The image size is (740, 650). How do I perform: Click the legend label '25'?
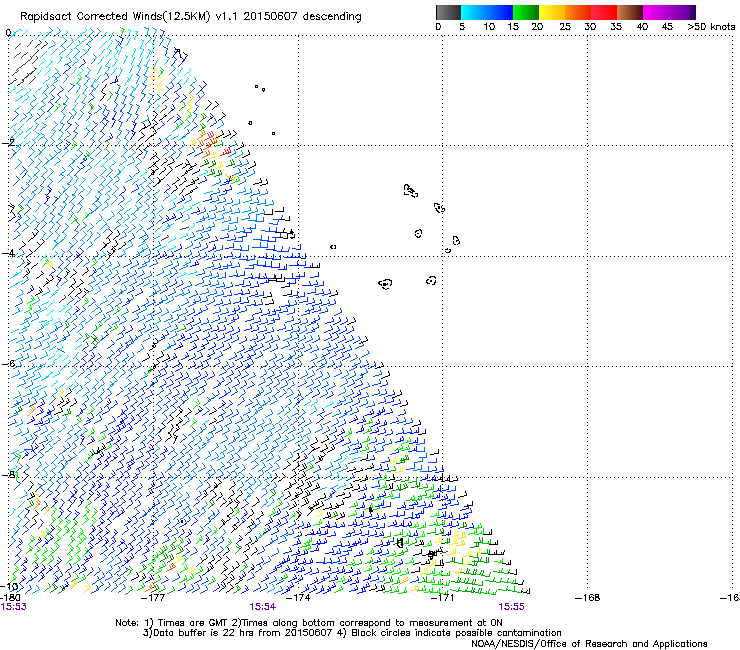(x=565, y=27)
